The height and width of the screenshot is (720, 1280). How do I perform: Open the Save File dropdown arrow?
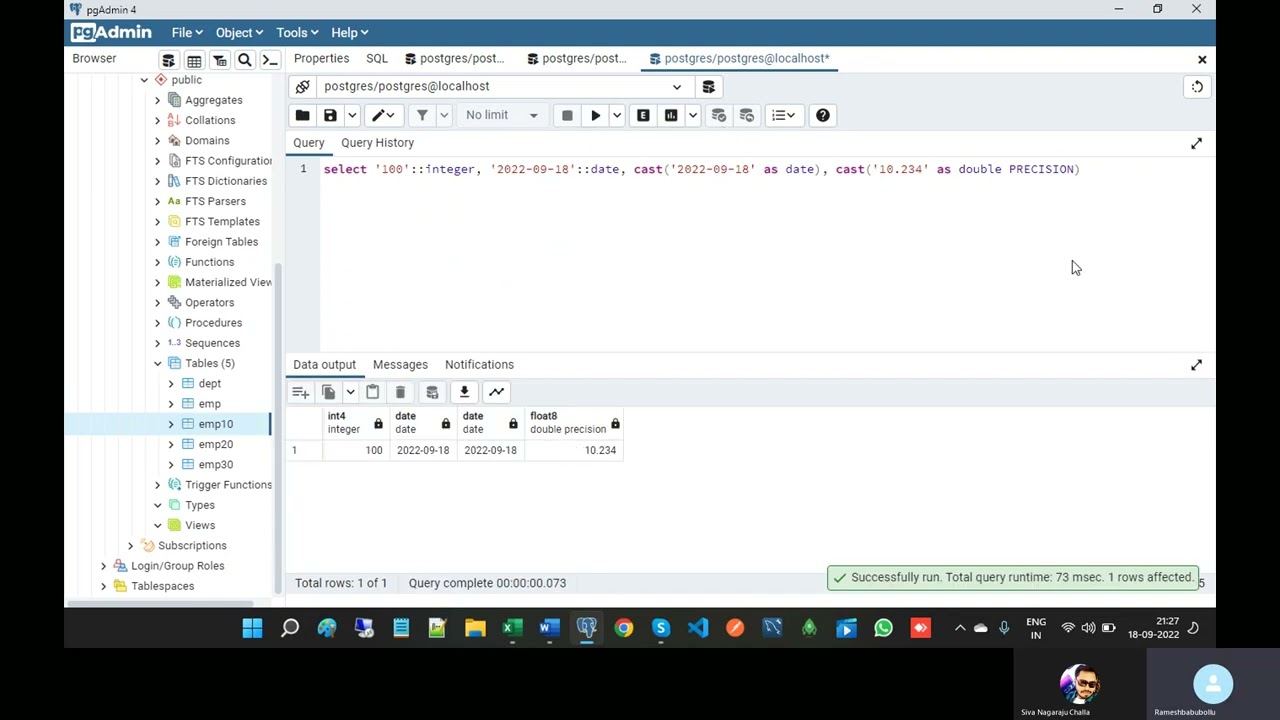click(351, 115)
